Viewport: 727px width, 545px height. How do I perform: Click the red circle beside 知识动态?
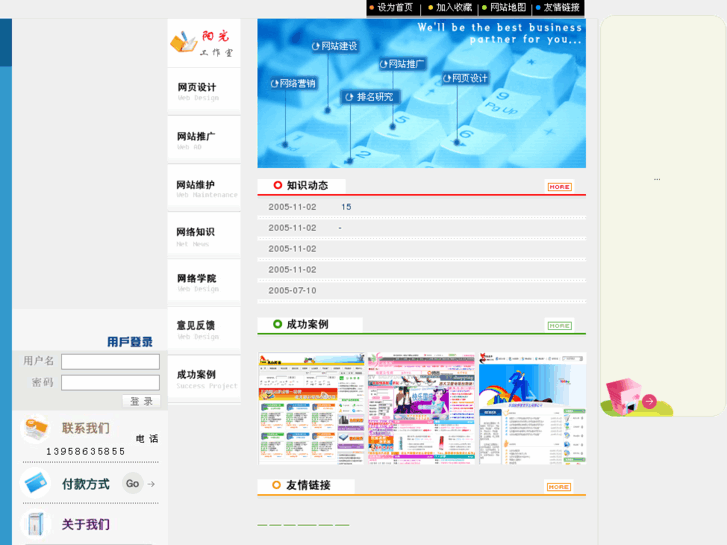(278, 186)
